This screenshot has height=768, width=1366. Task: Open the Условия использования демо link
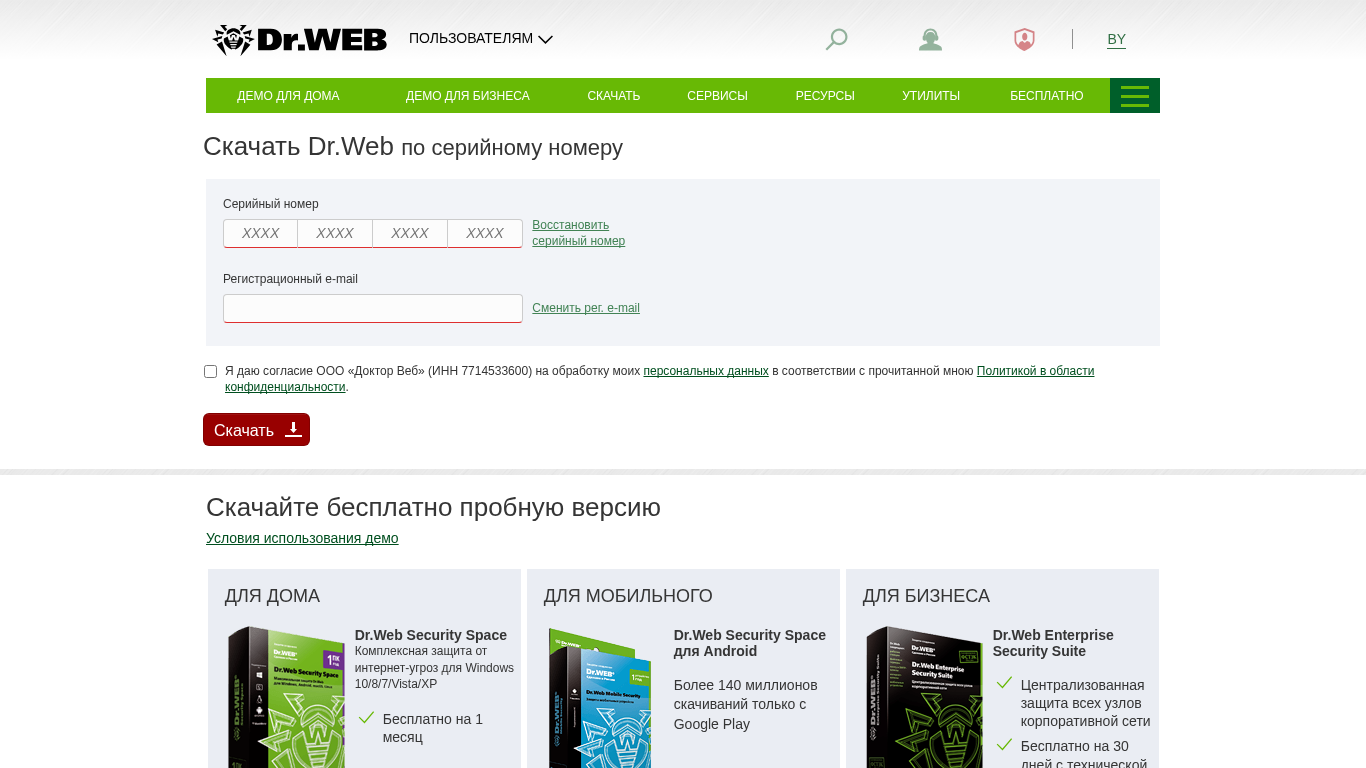pos(302,538)
